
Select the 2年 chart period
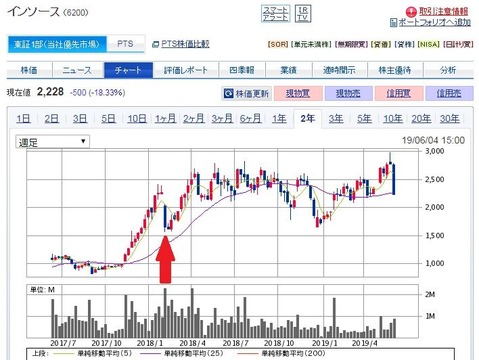(x=308, y=119)
